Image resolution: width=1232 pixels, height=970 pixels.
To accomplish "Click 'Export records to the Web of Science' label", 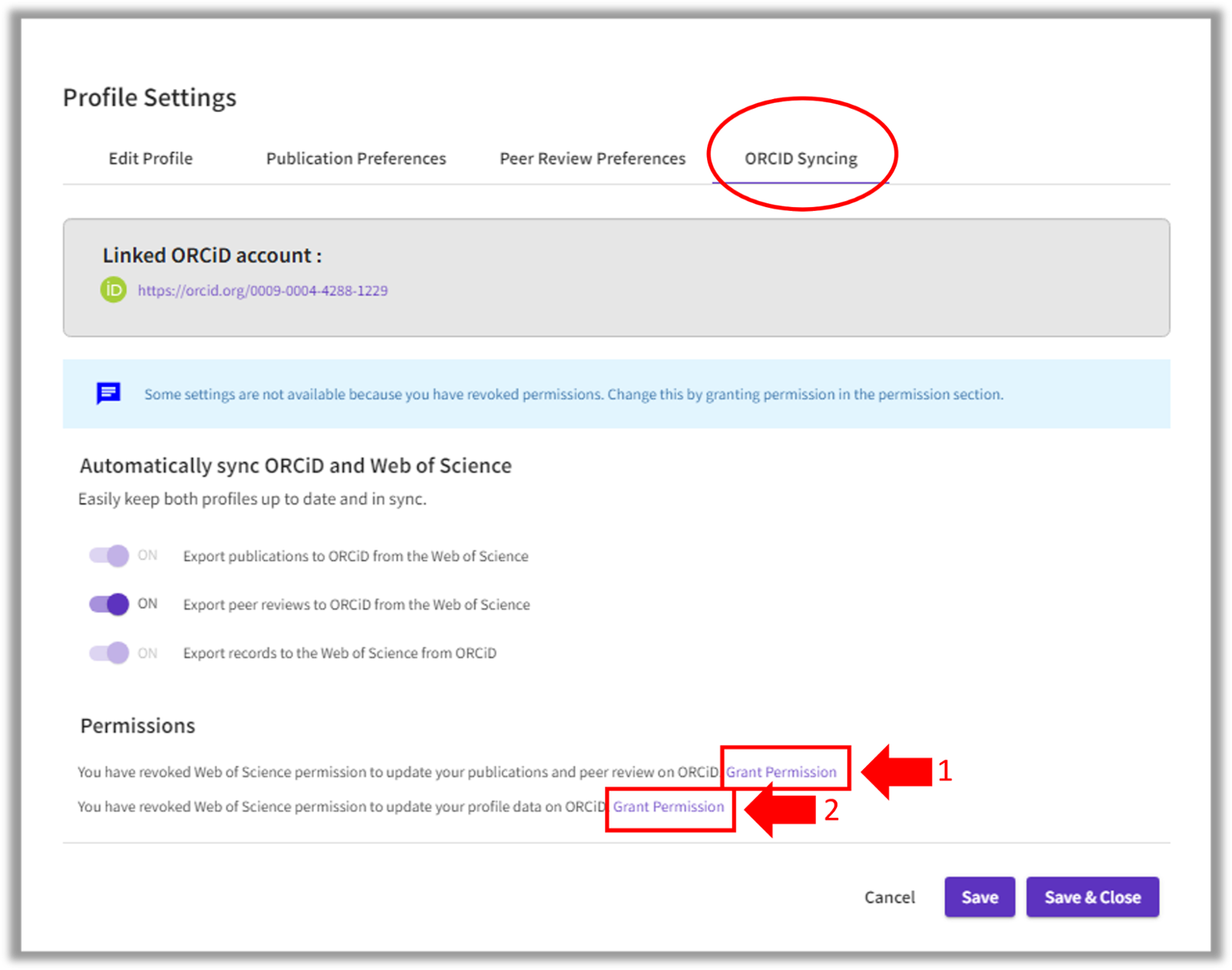I will point(339,653).
